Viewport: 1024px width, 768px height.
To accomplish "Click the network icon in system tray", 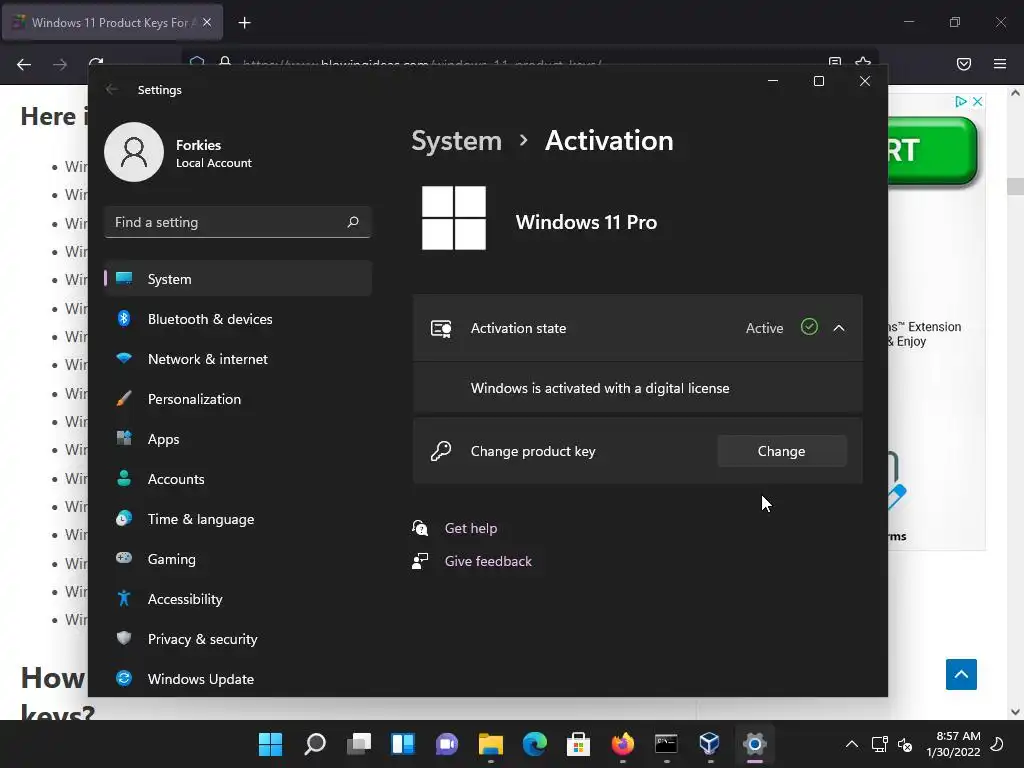I will 880,744.
